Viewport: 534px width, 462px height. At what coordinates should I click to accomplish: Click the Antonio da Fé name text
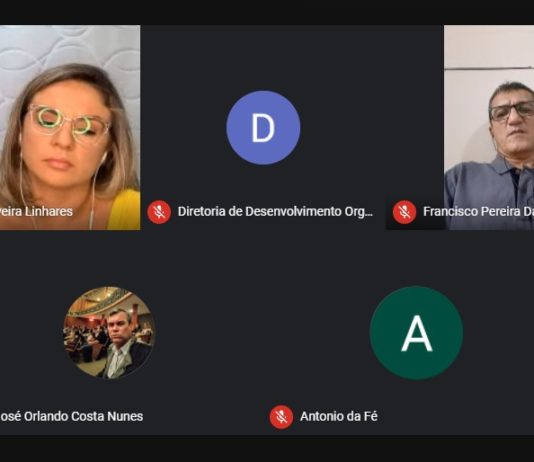click(x=339, y=416)
